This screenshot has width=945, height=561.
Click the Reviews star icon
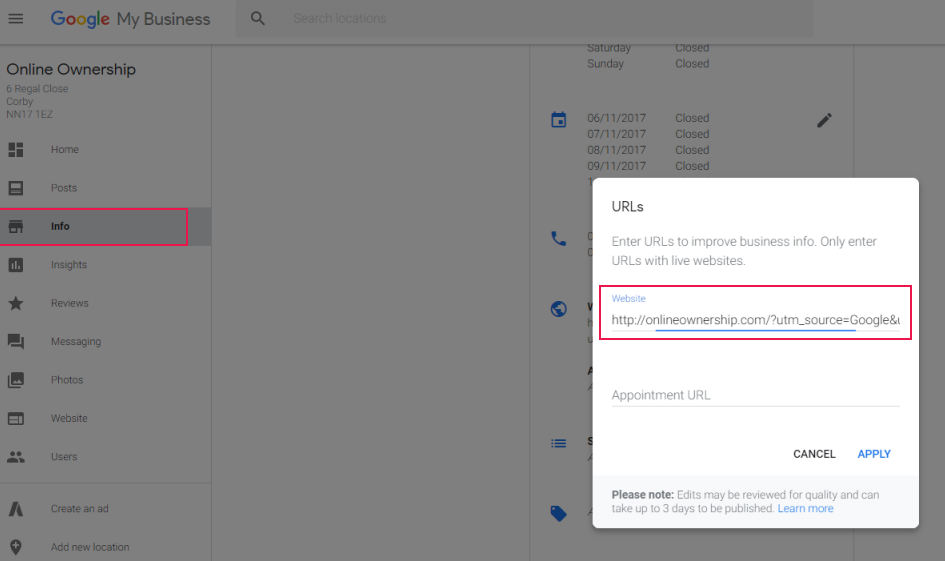click(x=16, y=303)
